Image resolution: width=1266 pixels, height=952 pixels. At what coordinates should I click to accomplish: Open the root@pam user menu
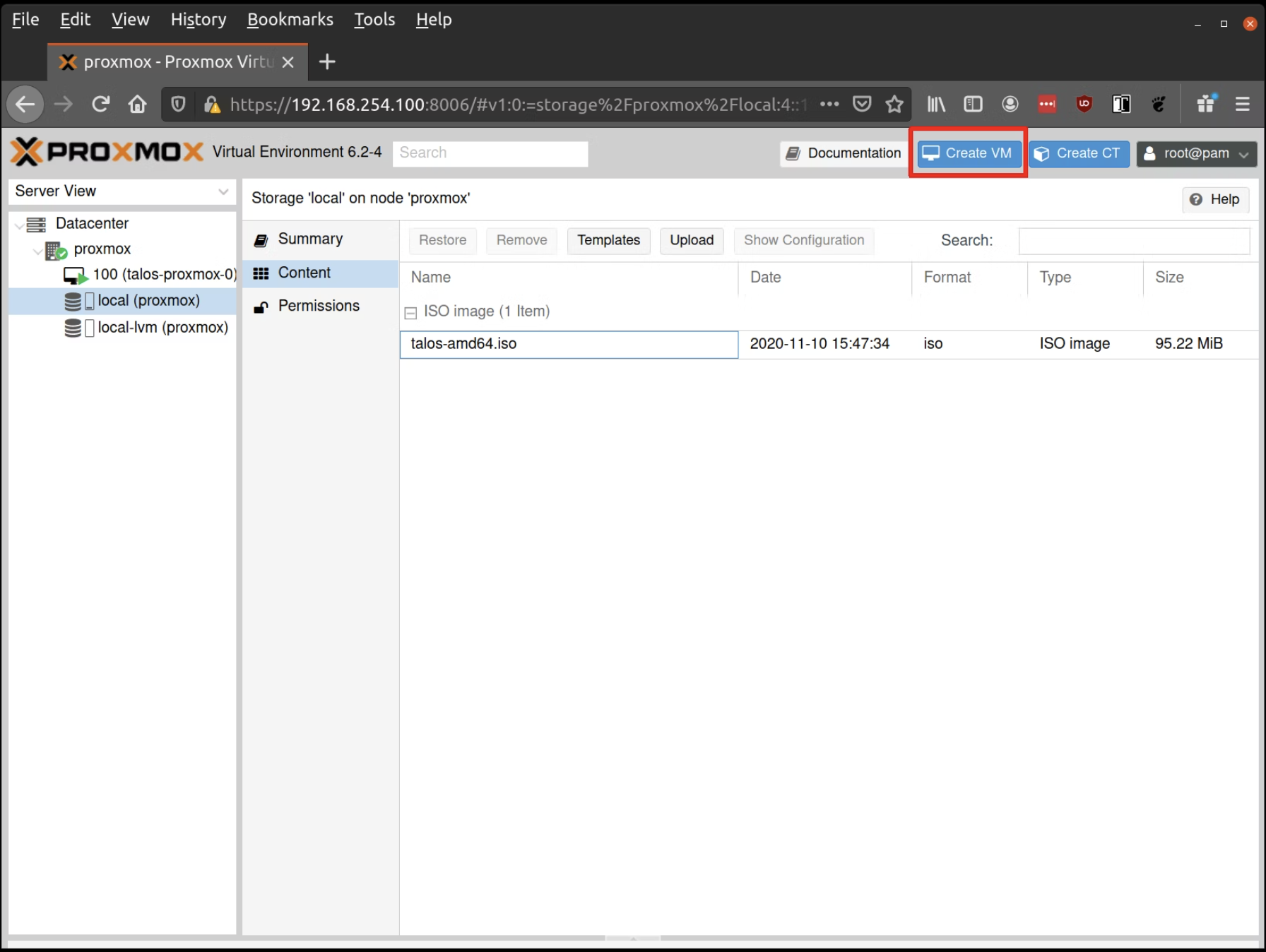pyautogui.click(x=1196, y=153)
